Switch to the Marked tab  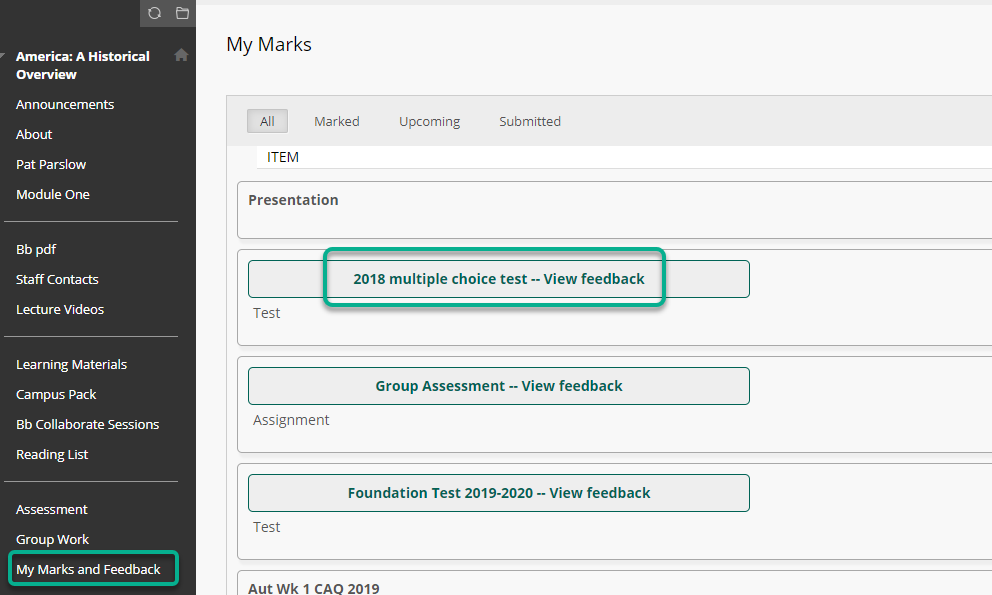pos(337,121)
